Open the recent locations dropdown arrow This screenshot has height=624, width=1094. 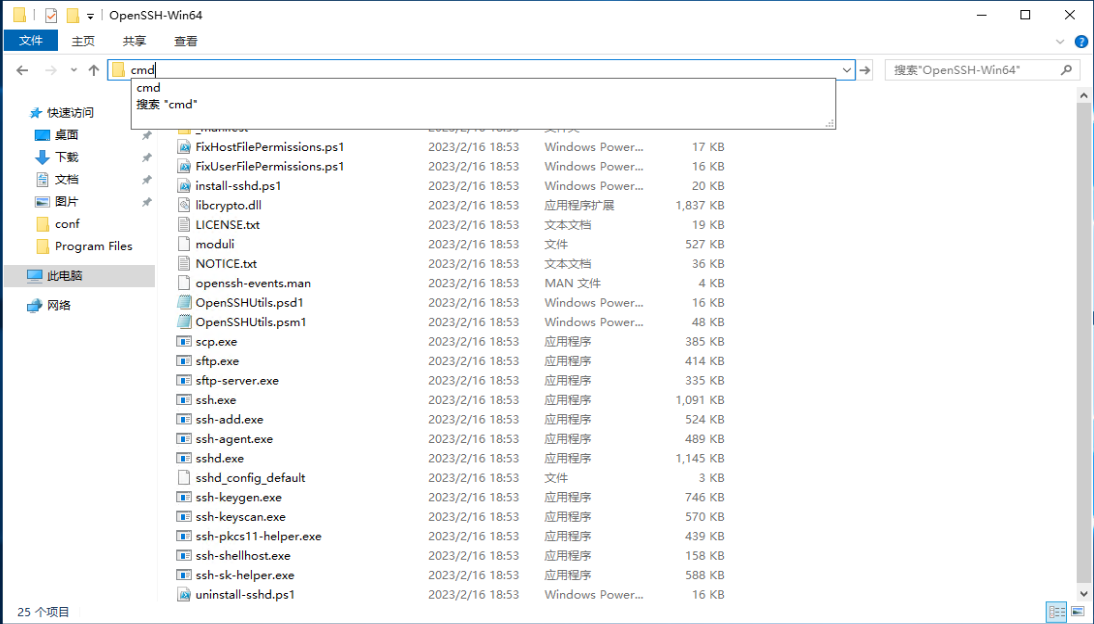point(73,70)
